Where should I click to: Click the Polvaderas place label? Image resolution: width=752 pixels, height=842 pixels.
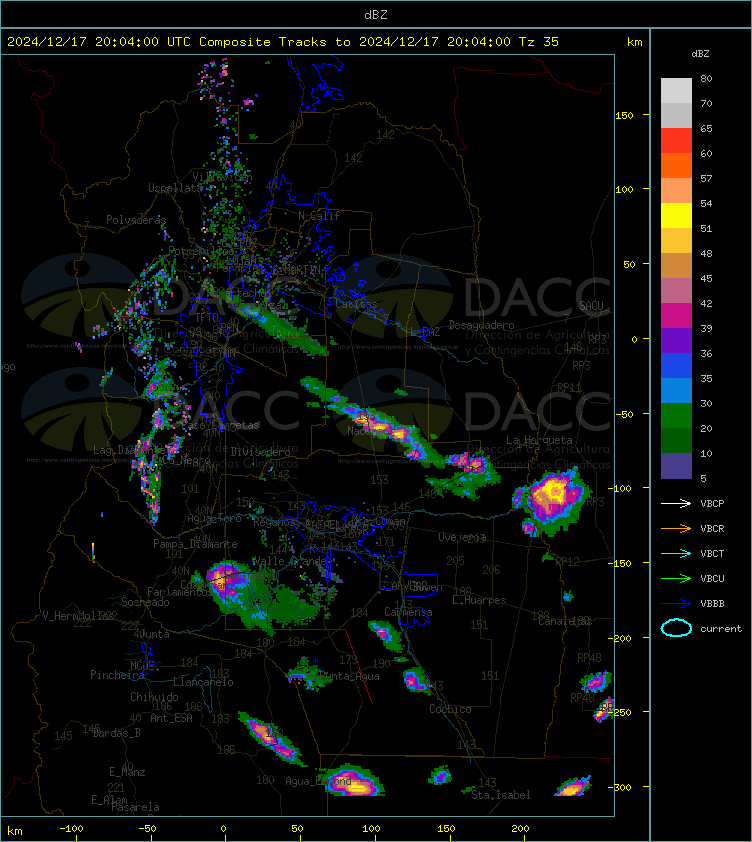[x=136, y=220]
